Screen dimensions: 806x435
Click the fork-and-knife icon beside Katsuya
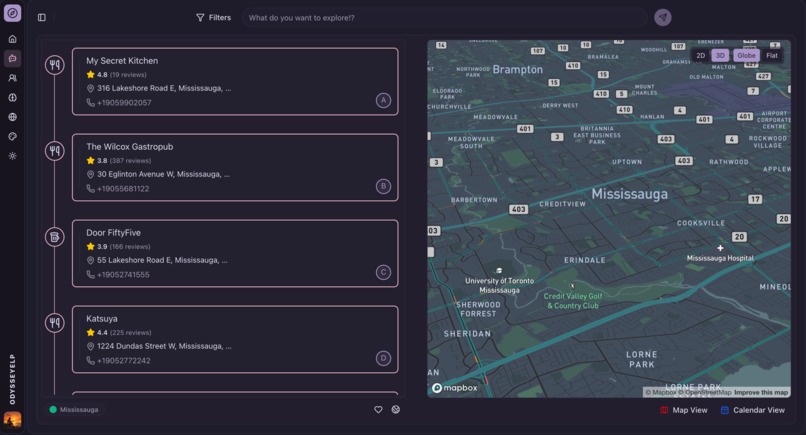tap(54, 323)
